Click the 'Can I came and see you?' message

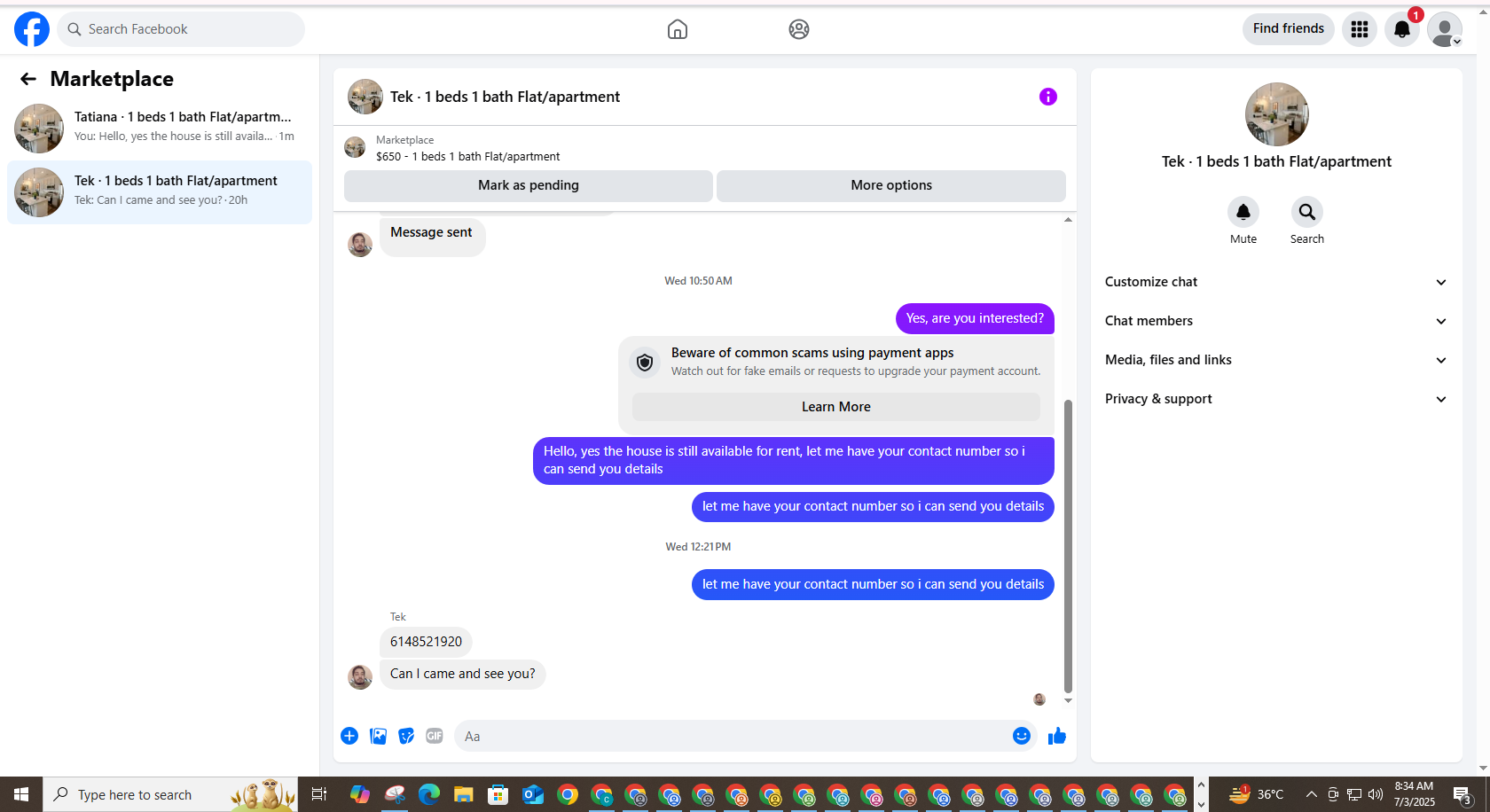pos(463,674)
